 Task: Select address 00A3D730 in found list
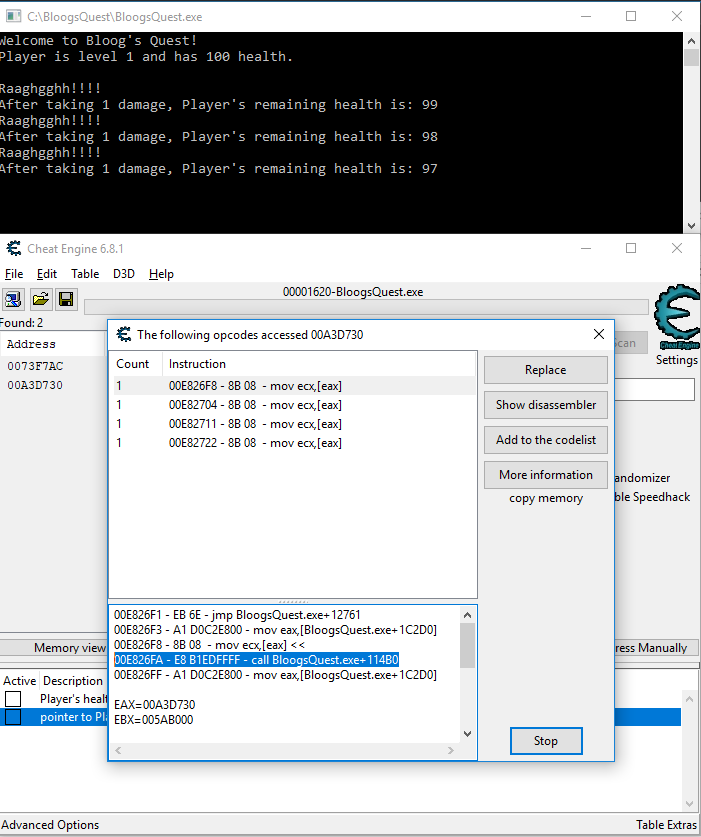35,385
